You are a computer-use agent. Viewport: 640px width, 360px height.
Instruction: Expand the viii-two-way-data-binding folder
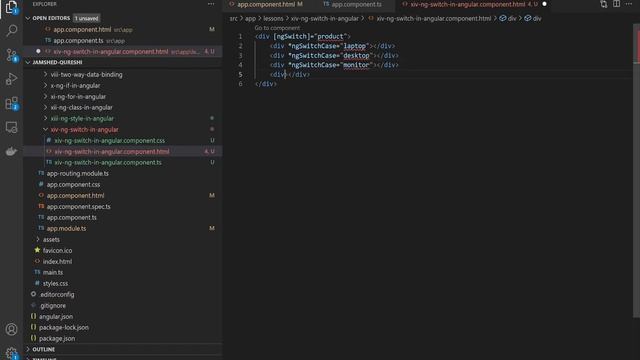point(86,75)
